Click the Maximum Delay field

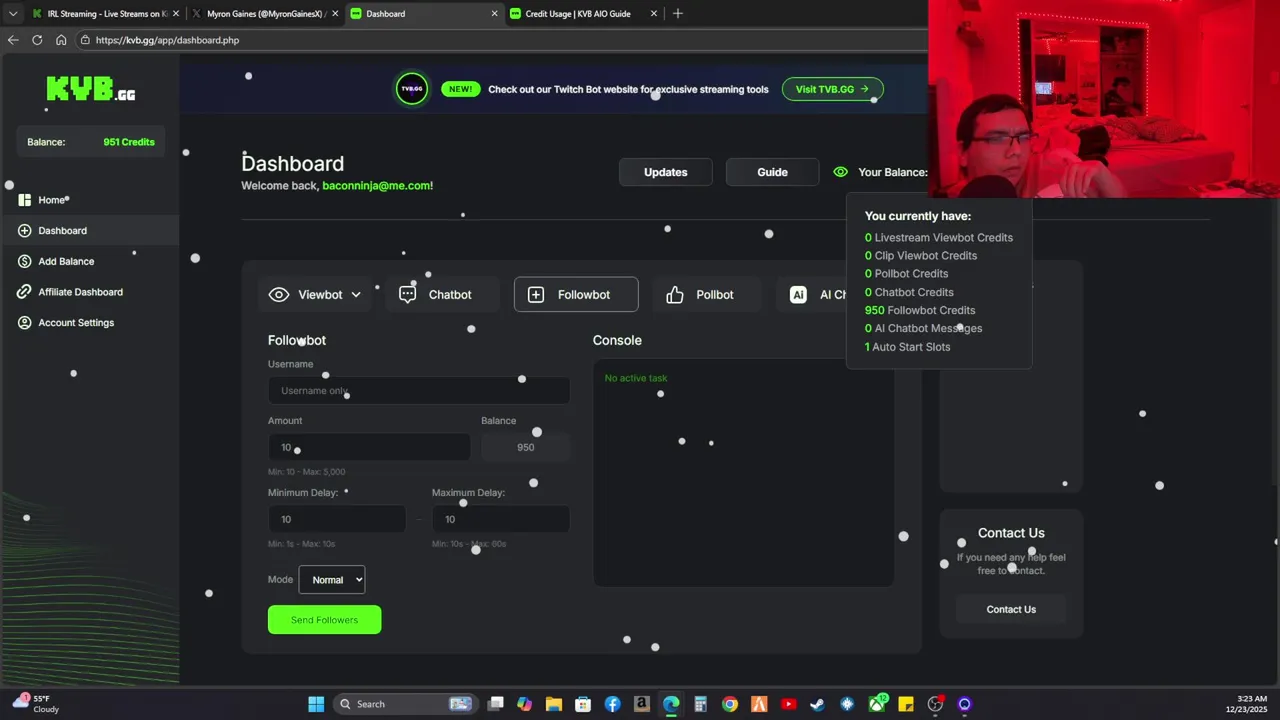pyautogui.click(x=501, y=519)
